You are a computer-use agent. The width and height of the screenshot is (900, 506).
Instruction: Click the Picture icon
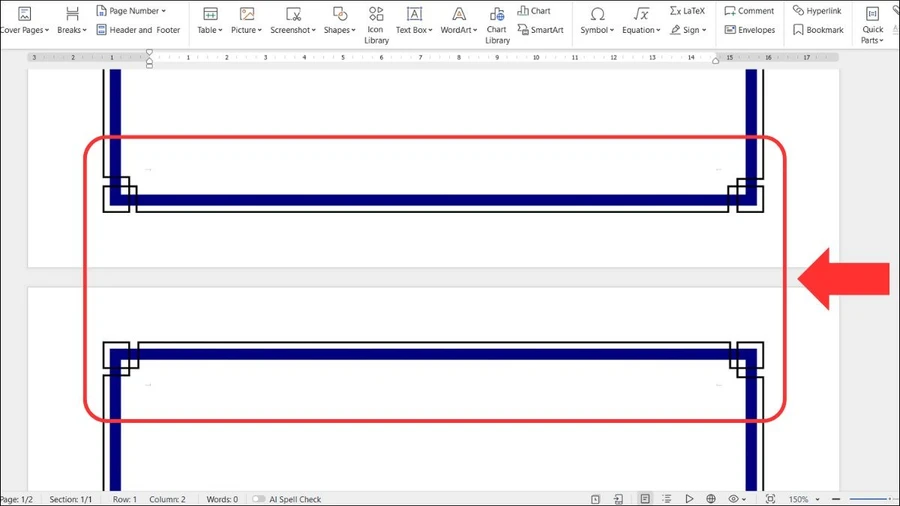click(x=247, y=14)
